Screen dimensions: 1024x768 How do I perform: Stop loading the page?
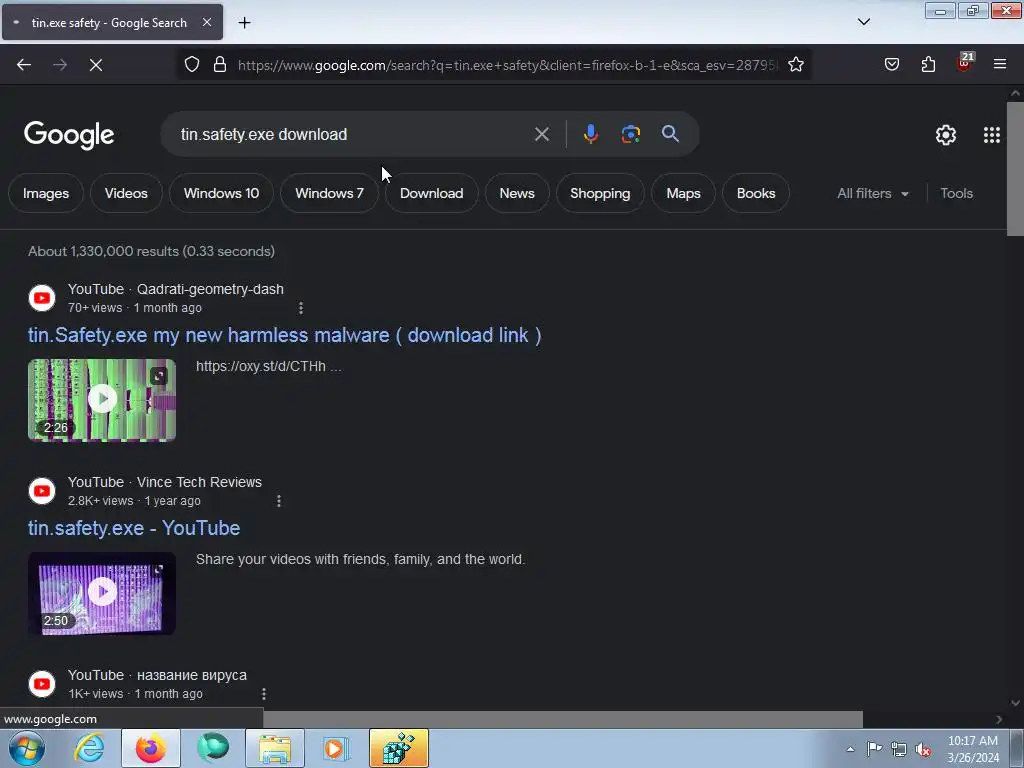[96, 65]
